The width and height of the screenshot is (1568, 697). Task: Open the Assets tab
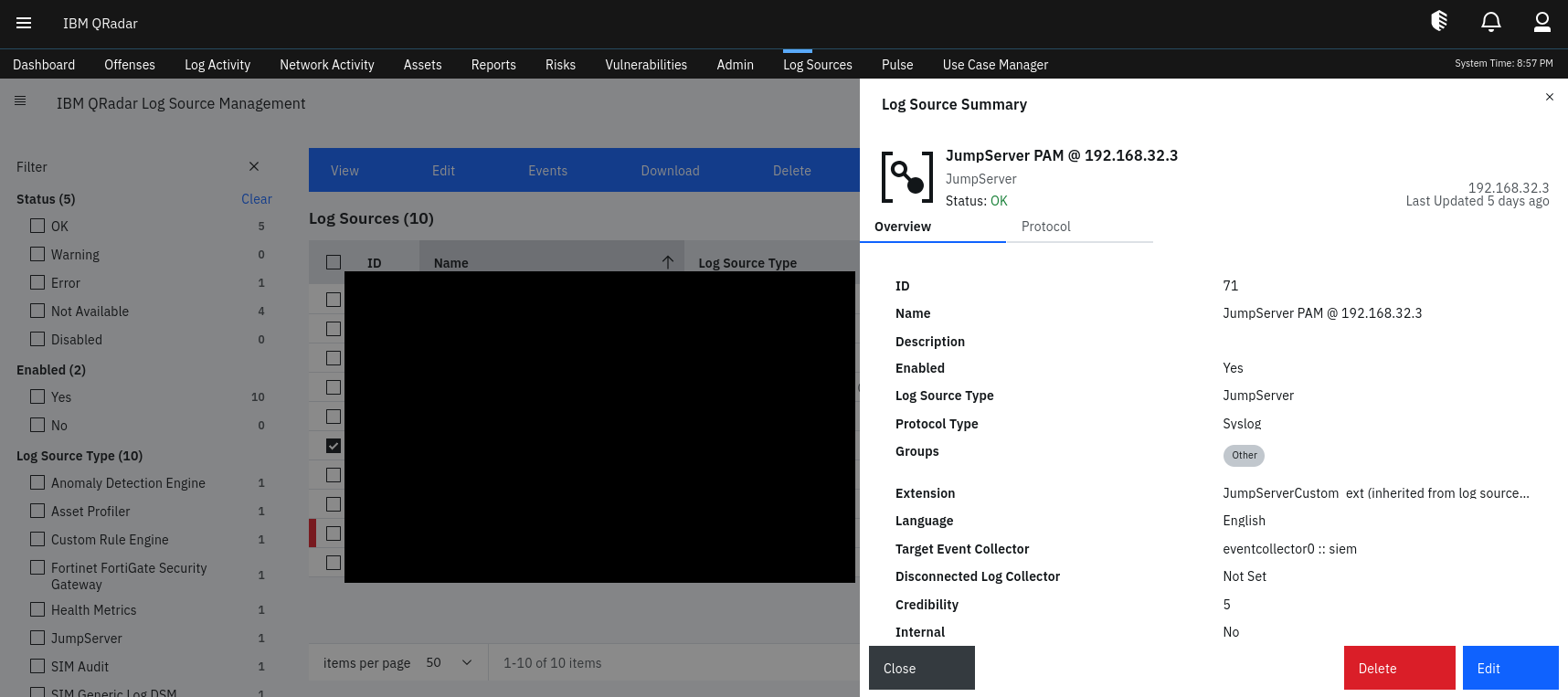point(423,65)
